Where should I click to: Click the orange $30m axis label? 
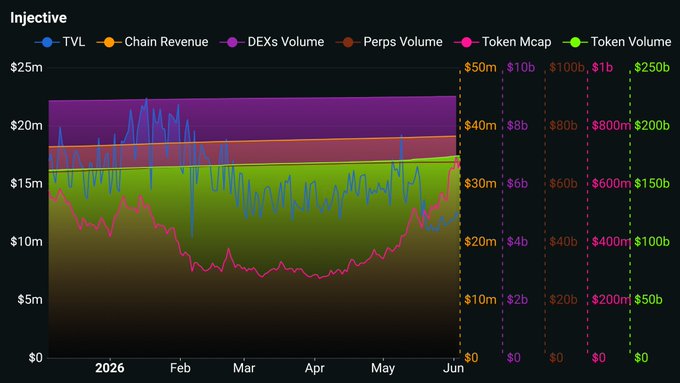[x=480, y=183]
